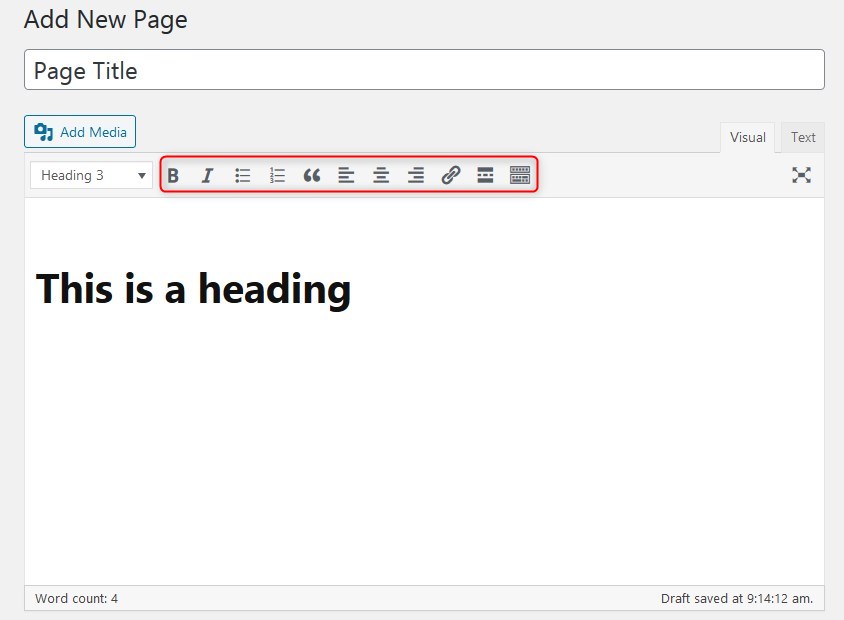Insert a numbered list
Screen dimensions: 844x620
277,175
